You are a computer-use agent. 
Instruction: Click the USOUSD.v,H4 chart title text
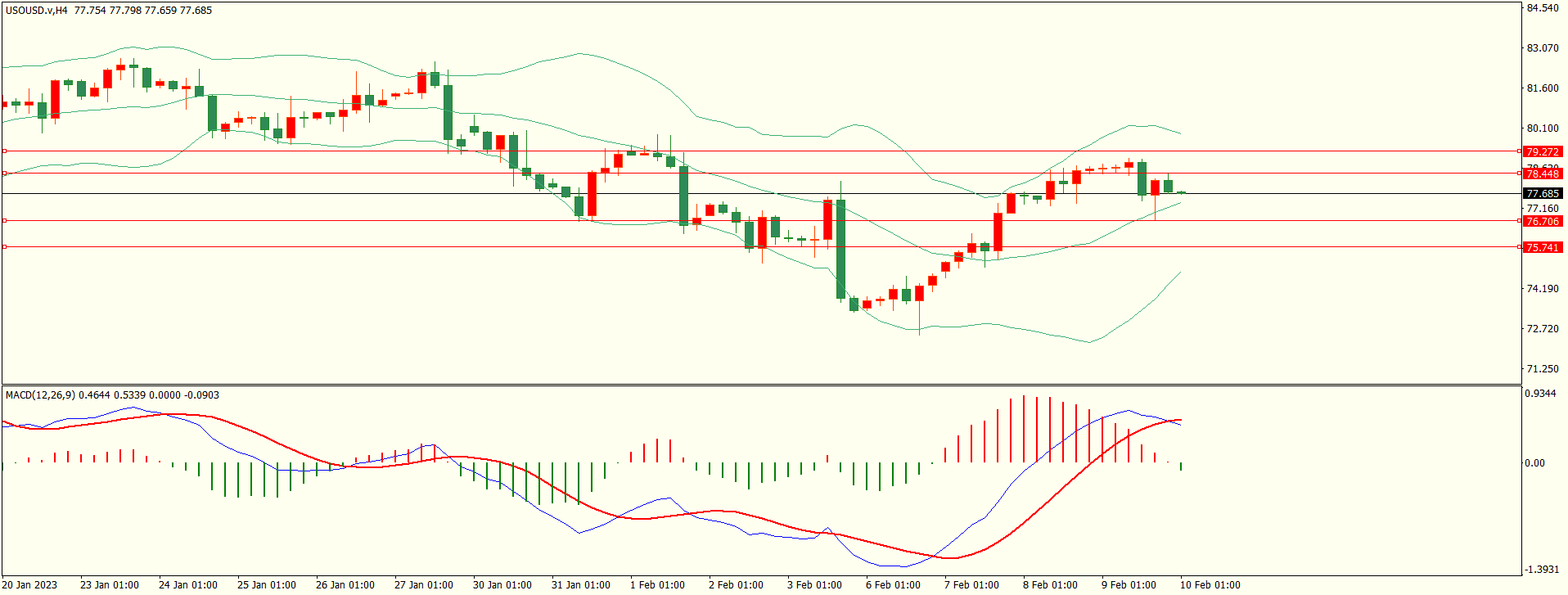(37, 11)
